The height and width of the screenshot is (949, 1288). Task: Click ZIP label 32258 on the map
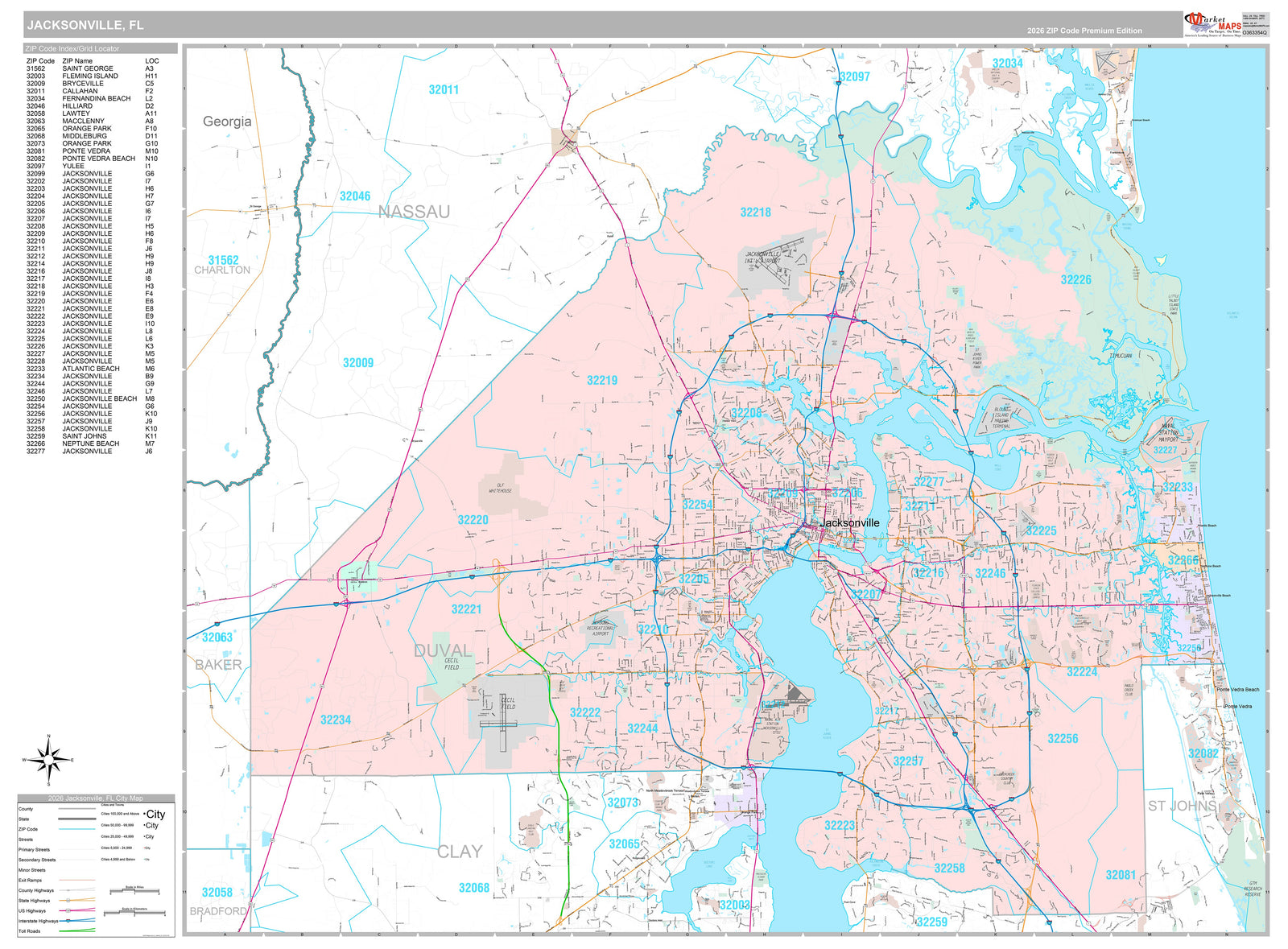(x=949, y=869)
